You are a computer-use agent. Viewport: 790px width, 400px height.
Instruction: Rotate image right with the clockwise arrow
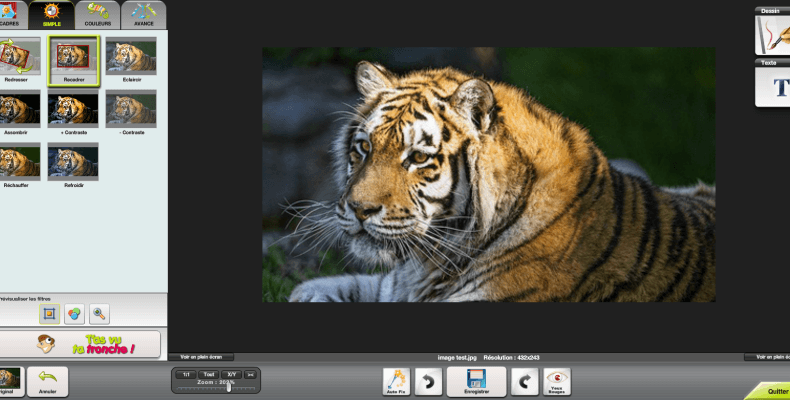click(x=524, y=381)
